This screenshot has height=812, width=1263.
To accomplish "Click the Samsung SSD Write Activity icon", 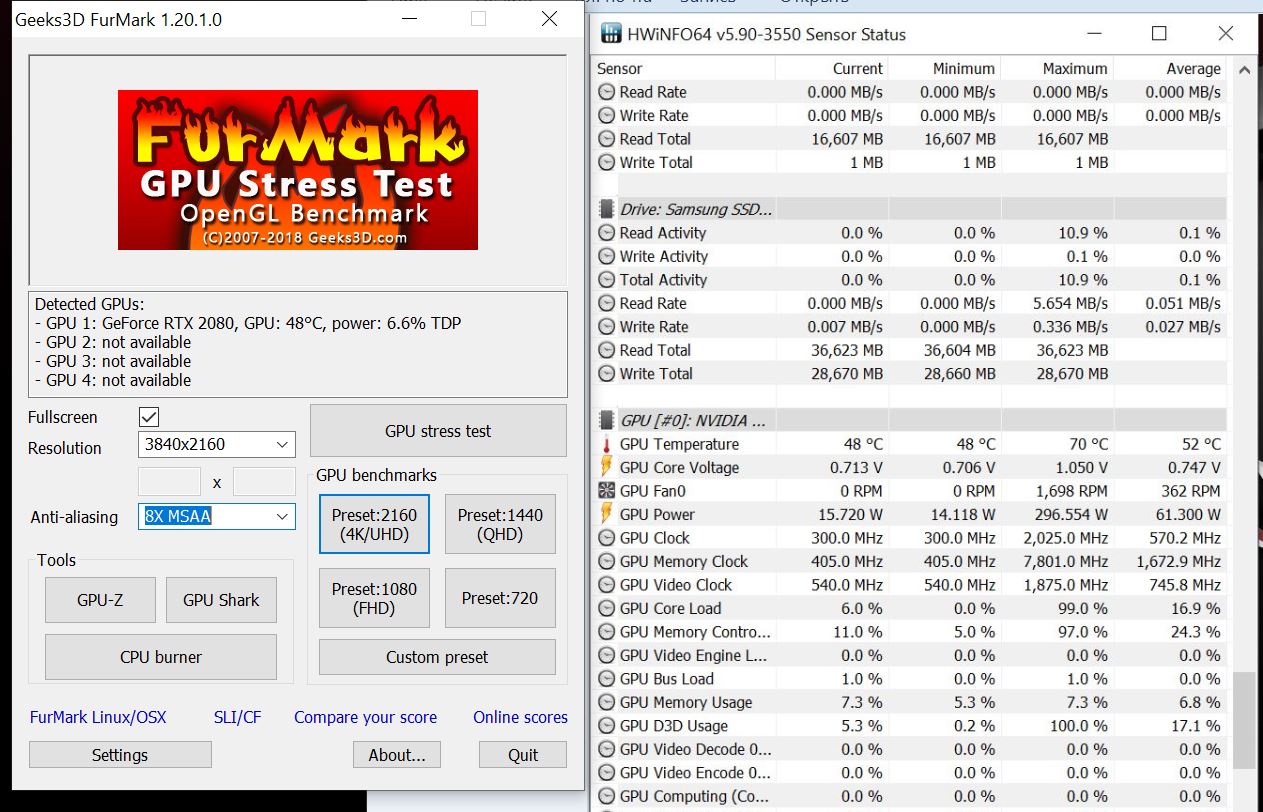I will point(606,256).
